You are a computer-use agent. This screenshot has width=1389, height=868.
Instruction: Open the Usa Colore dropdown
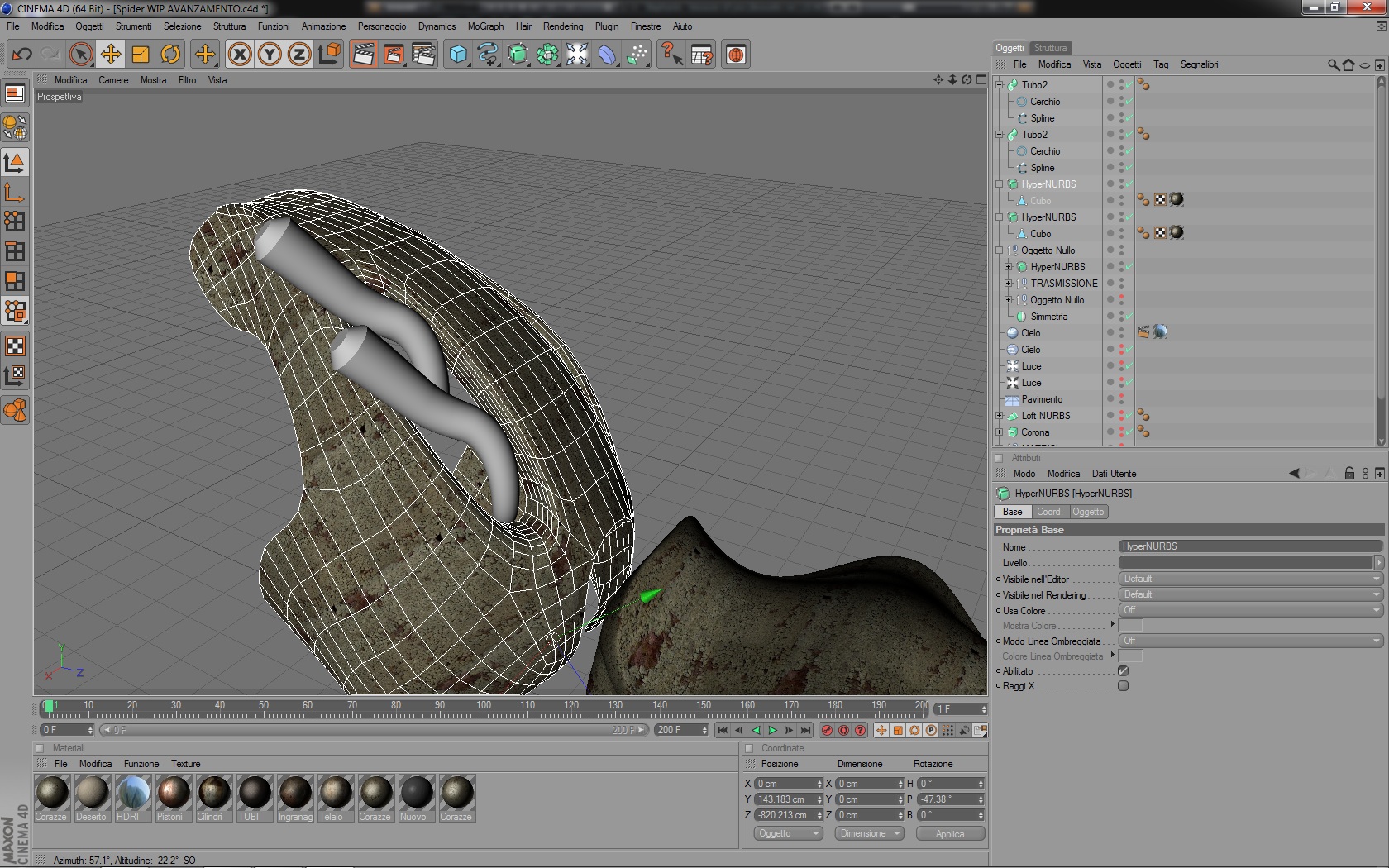1250,610
